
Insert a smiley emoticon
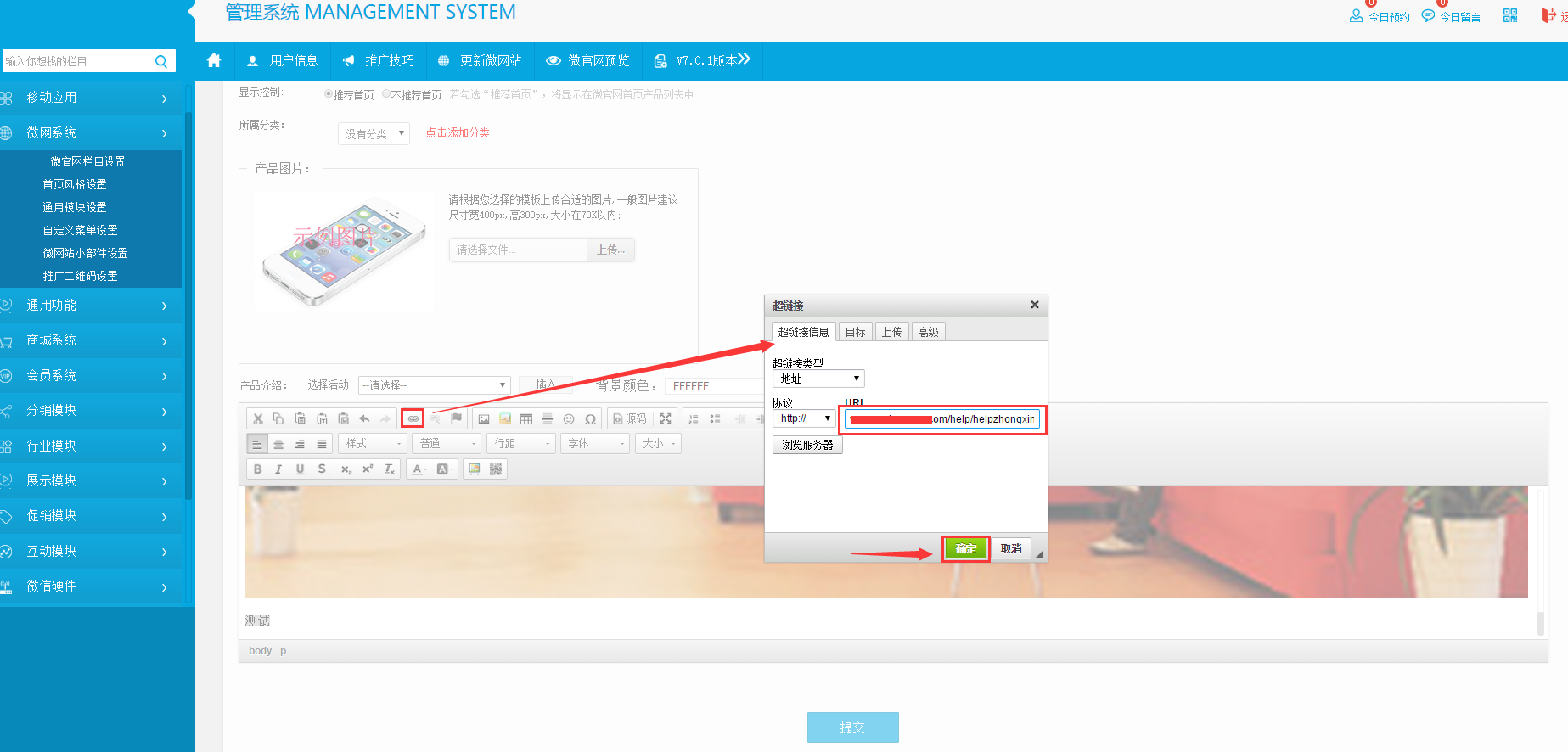coord(569,418)
